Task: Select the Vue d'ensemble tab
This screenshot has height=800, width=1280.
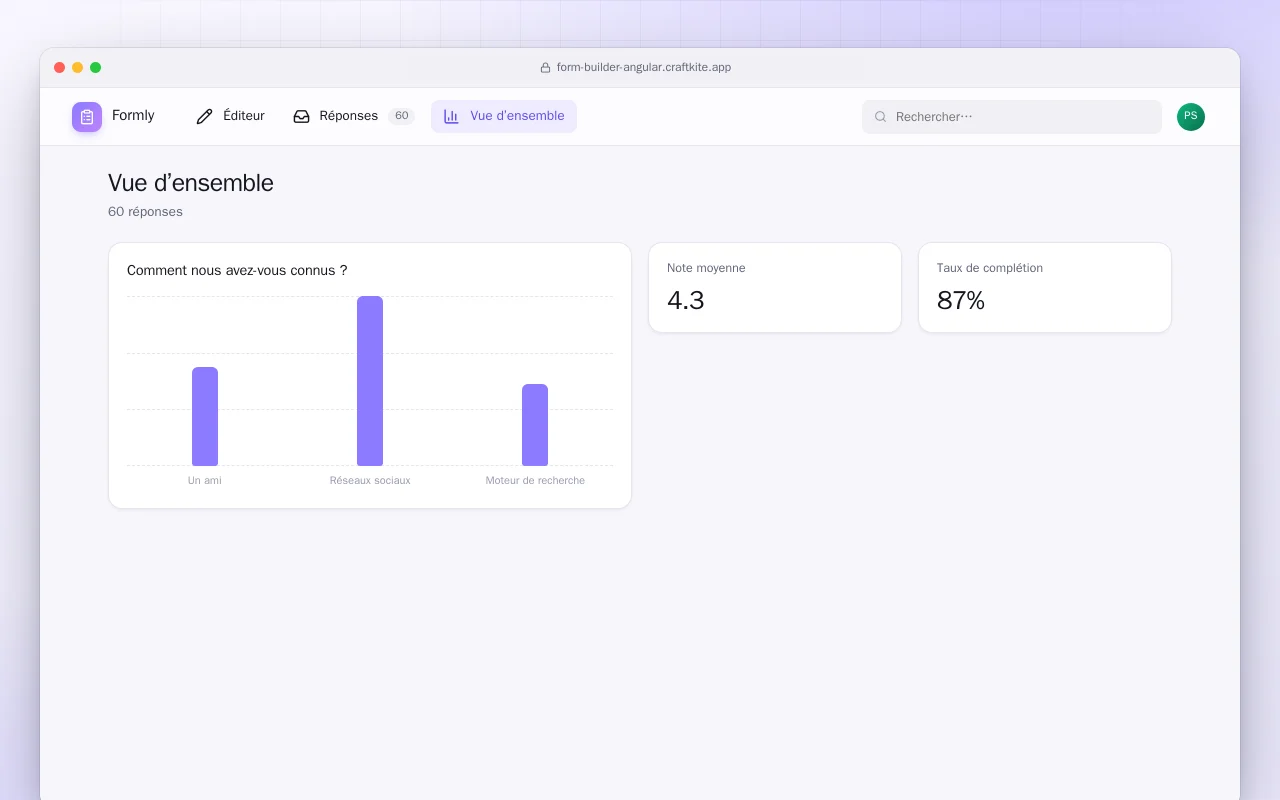Action: pos(504,116)
